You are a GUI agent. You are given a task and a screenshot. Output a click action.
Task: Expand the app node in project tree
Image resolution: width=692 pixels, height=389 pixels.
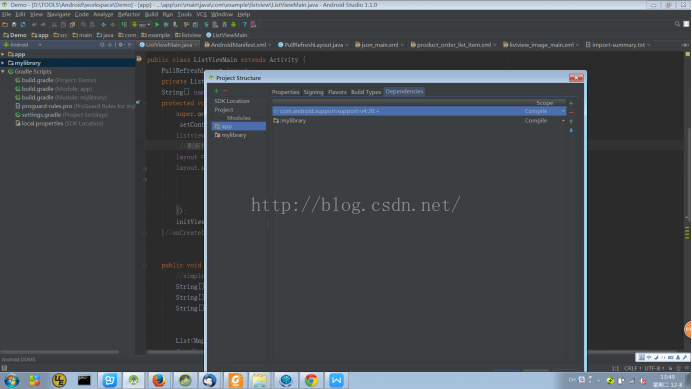click(3, 54)
